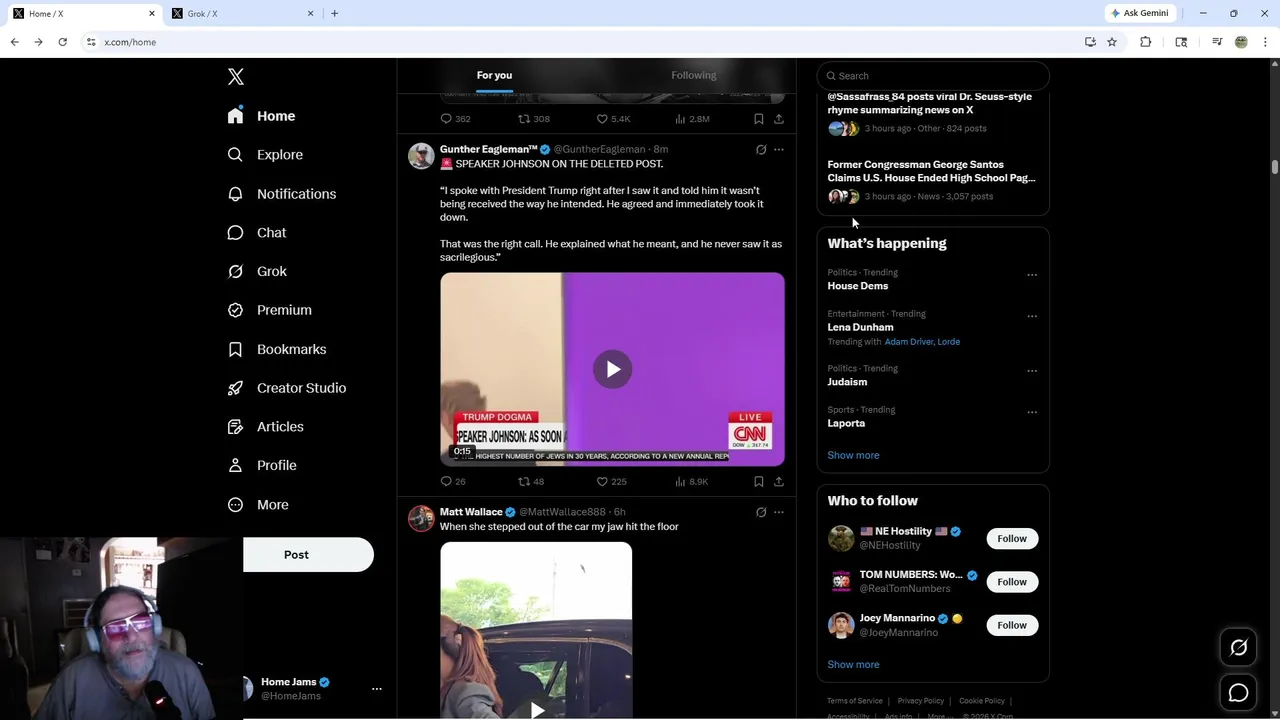Play the CNN Speaker Johnson video
1280x720 pixels.
pos(612,369)
